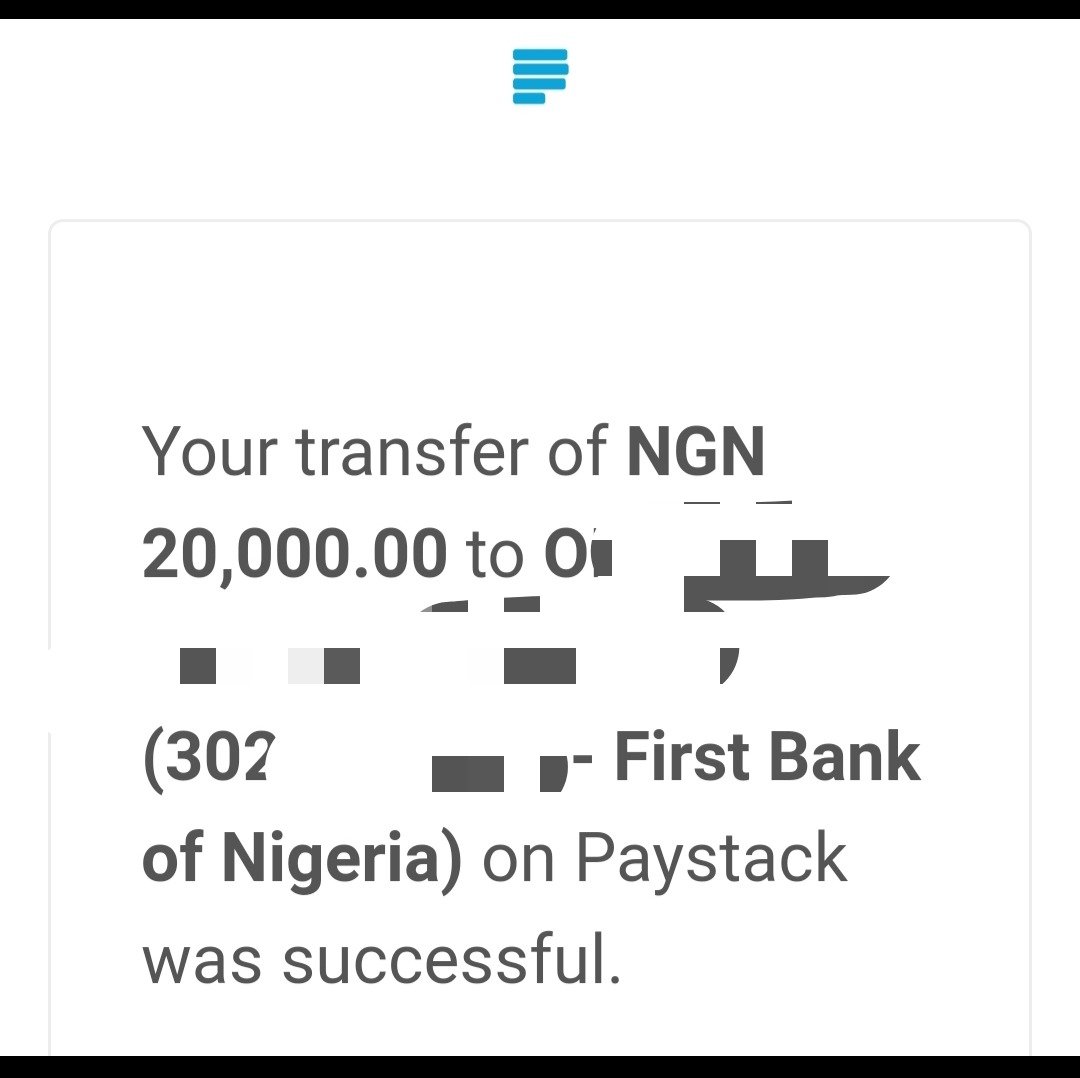Click the bold NGN currency label
Screen dimensions: 1080x1078
point(696,452)
